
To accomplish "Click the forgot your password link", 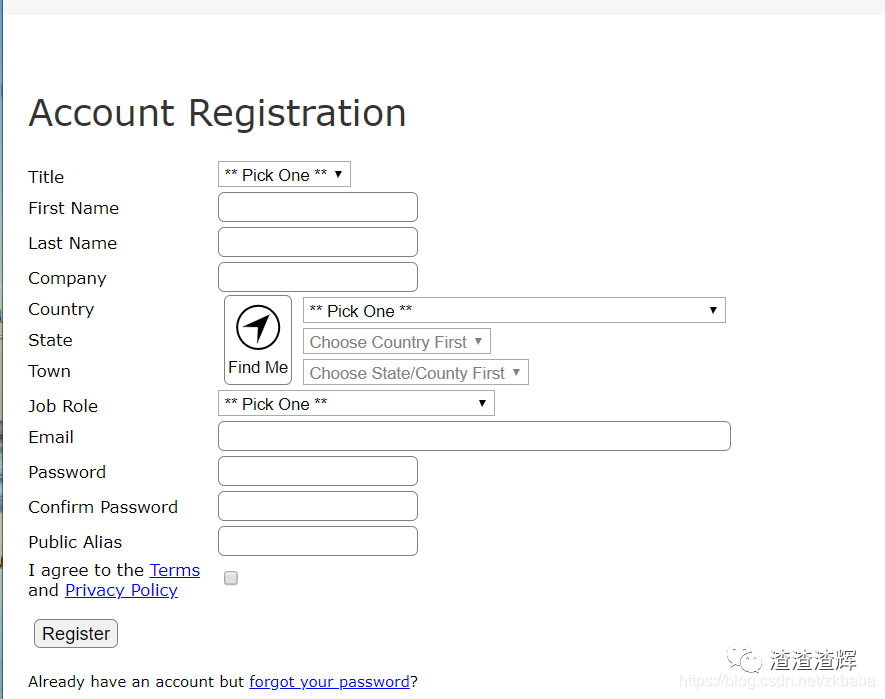I will click(x=329, y=682).
